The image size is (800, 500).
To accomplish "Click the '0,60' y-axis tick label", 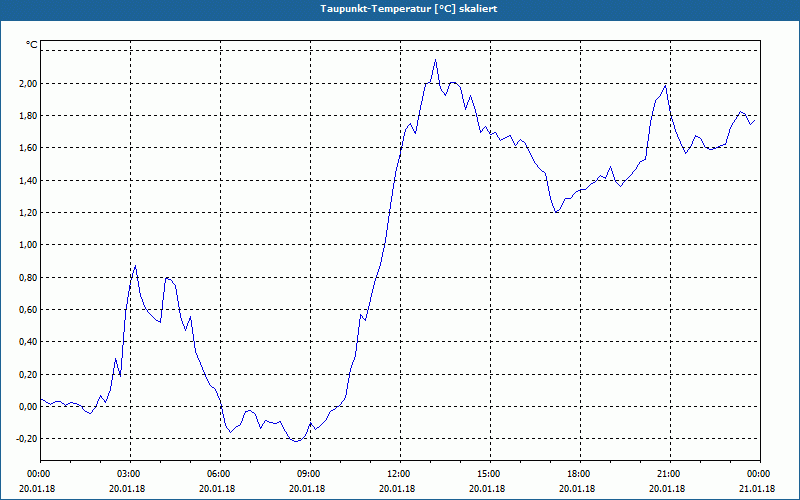I will coord(28,310).
